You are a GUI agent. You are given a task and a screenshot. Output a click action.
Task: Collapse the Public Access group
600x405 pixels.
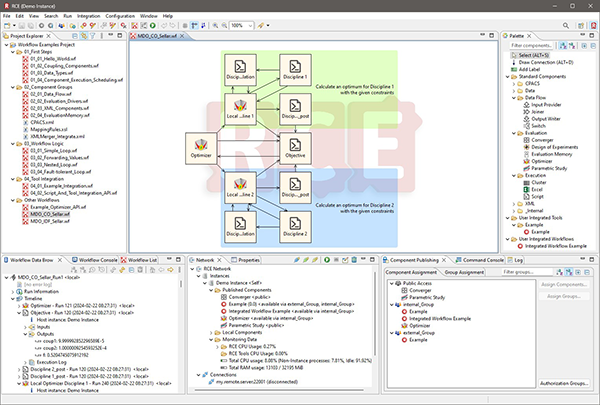click(x=391, y=283)
